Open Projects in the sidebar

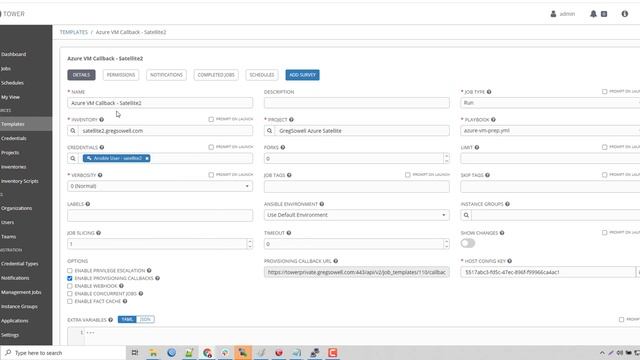coord(10,153)
